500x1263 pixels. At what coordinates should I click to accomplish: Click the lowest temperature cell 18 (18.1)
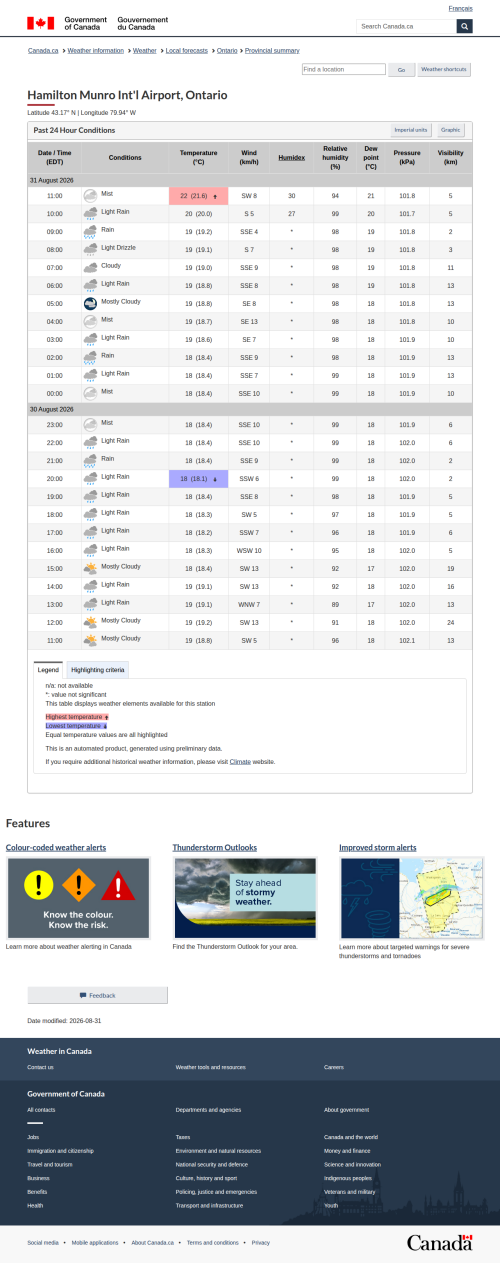point(199,478)
